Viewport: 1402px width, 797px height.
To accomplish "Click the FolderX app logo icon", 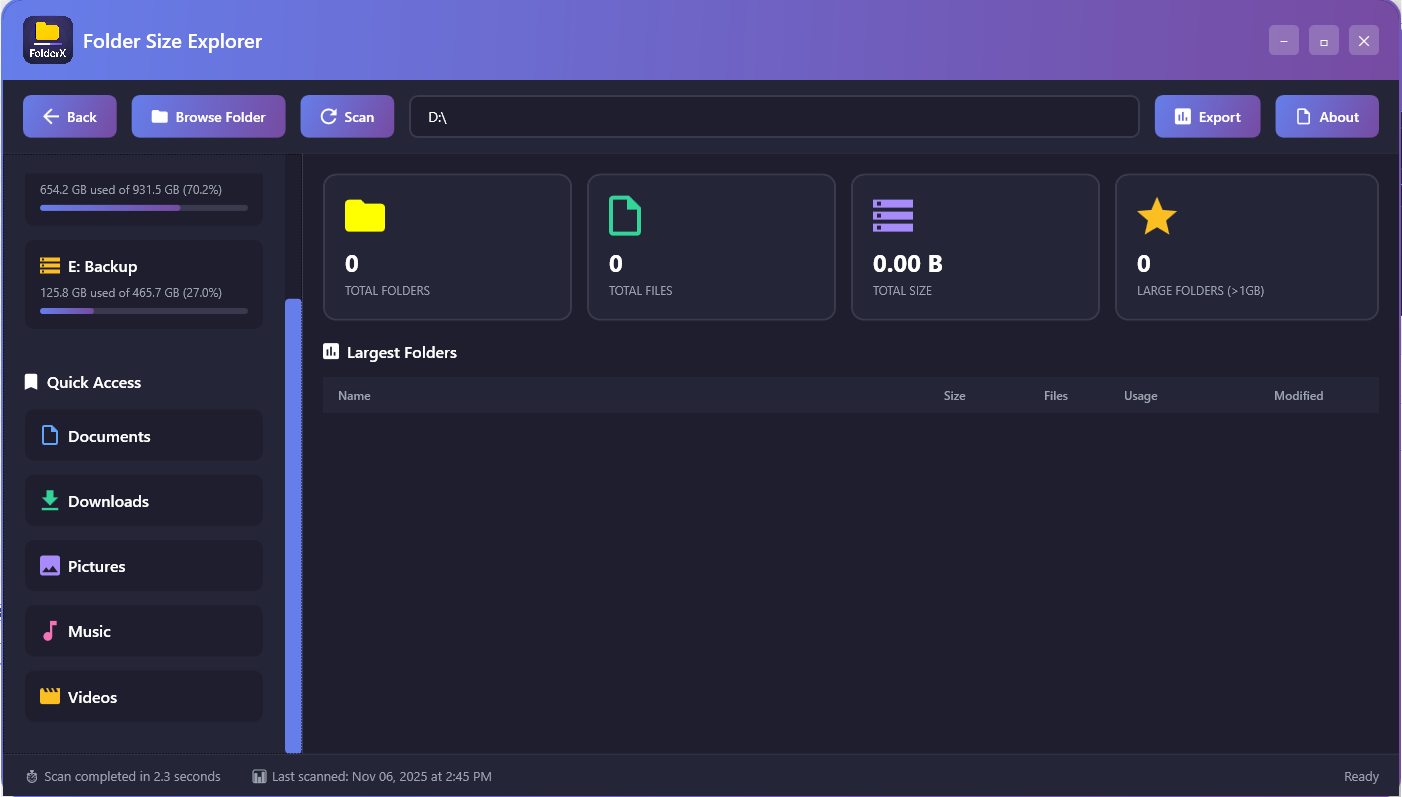I will [47, 40].
